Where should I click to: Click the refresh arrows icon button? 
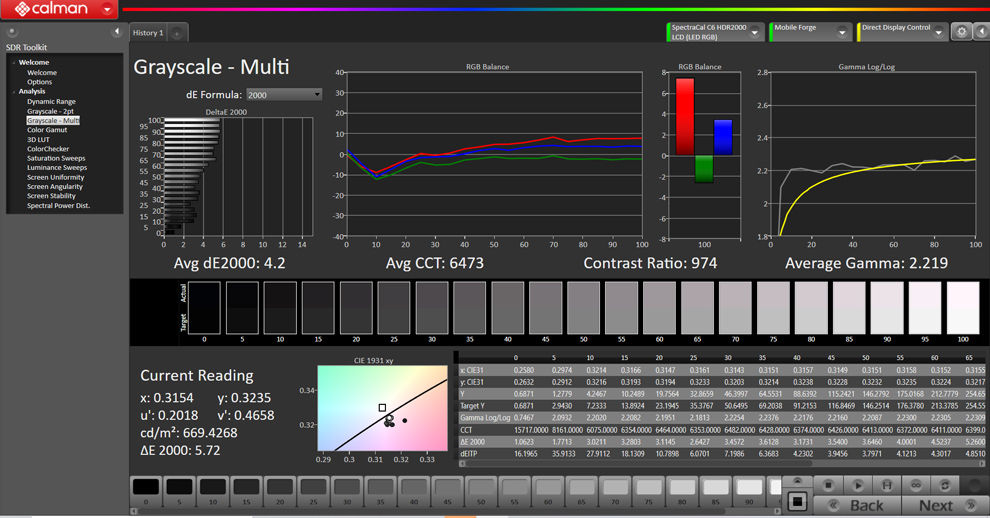click(x=945, y=485)
